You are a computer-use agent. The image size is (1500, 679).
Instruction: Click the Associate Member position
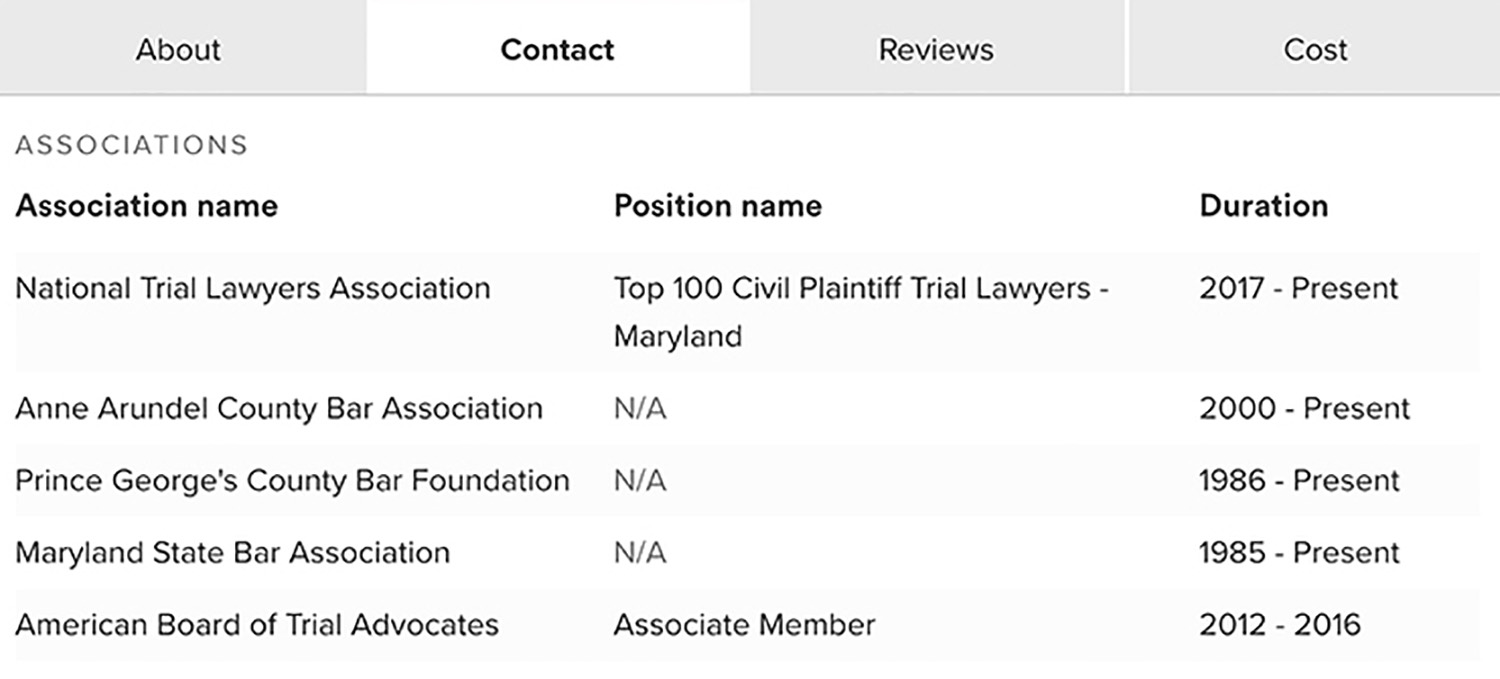744,625
